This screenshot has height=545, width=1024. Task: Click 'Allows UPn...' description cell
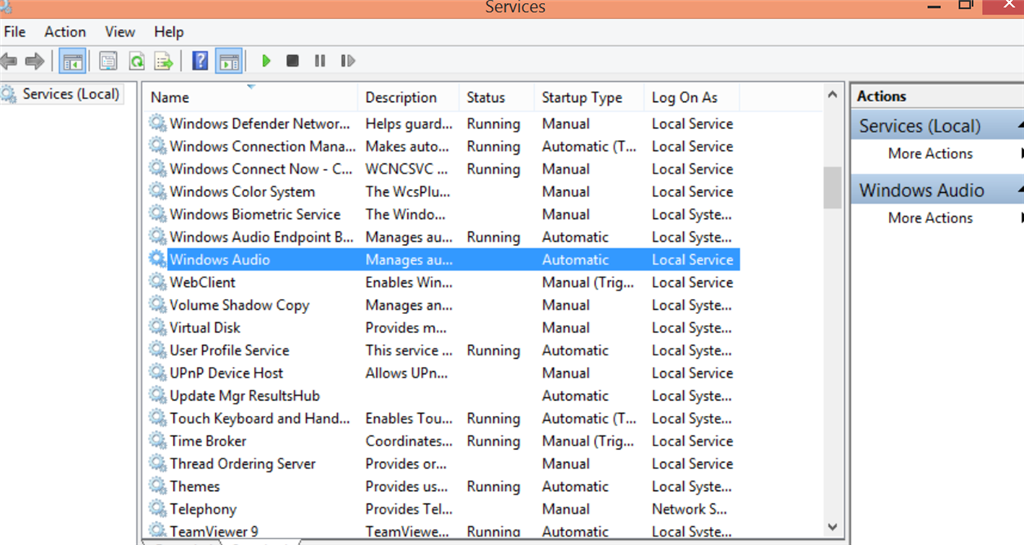pos(406,373)
